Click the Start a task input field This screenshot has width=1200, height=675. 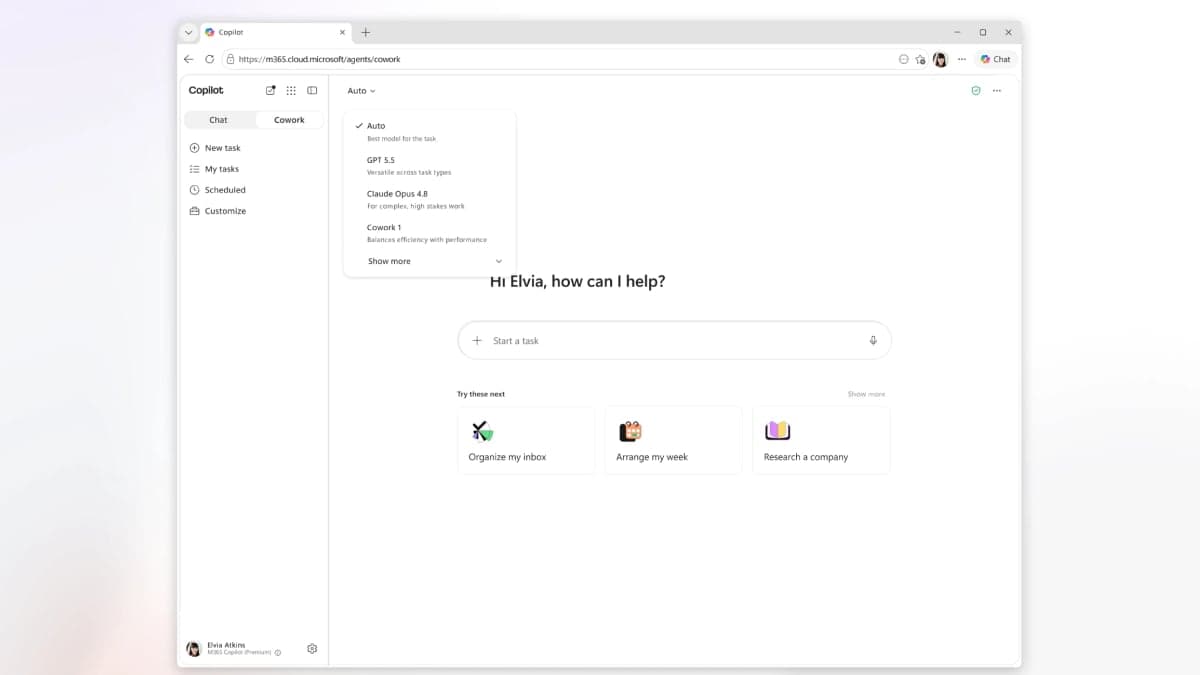[x=674, y=340]
